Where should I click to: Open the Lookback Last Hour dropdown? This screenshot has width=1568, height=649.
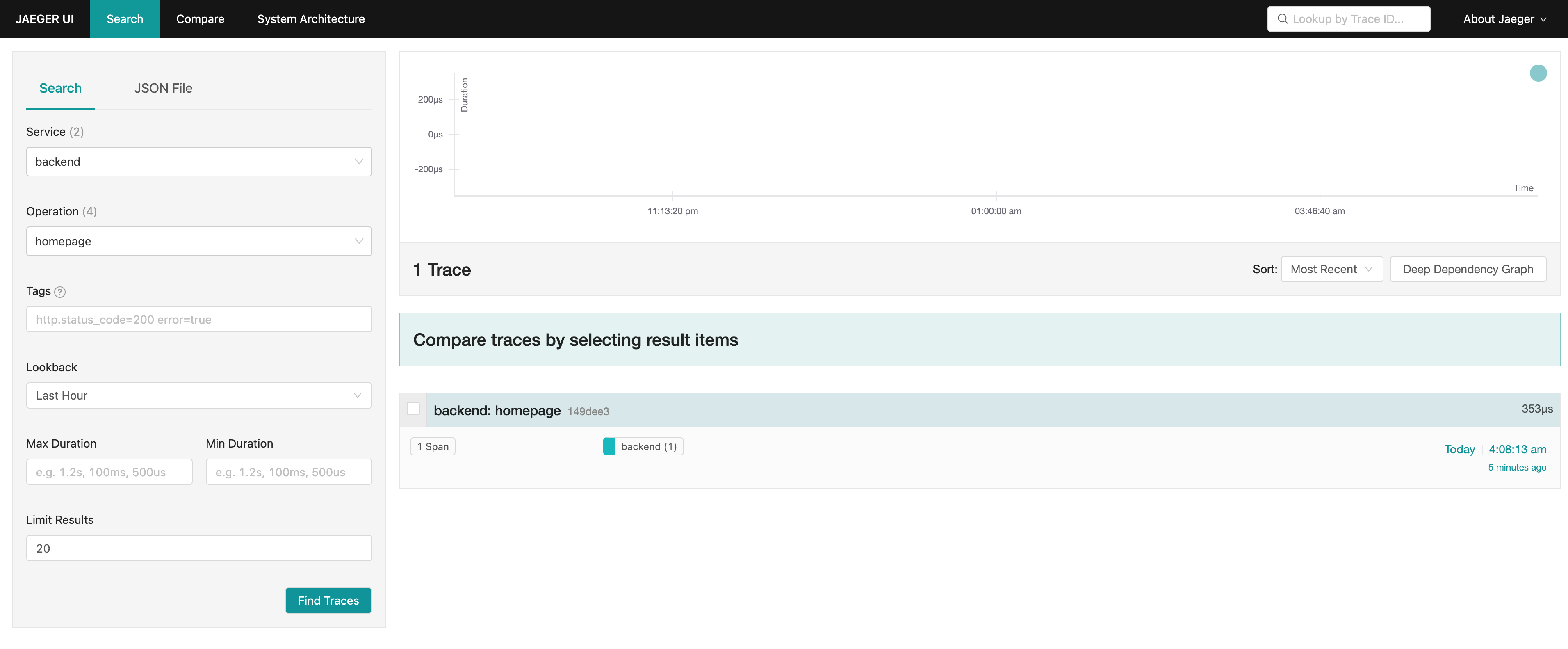tap(198, 396)
